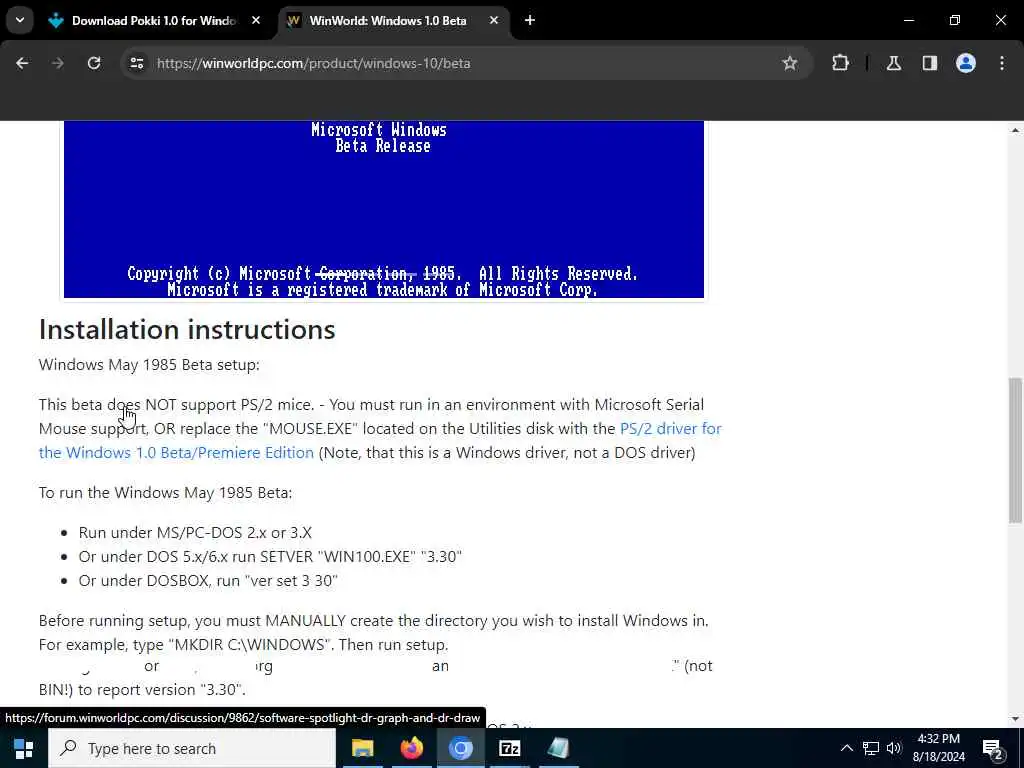Image resolution: width=1024 pixels, height=768 pixels.
Task: Select Chrome icon in taskbar
Action: [x=460, y=748]
